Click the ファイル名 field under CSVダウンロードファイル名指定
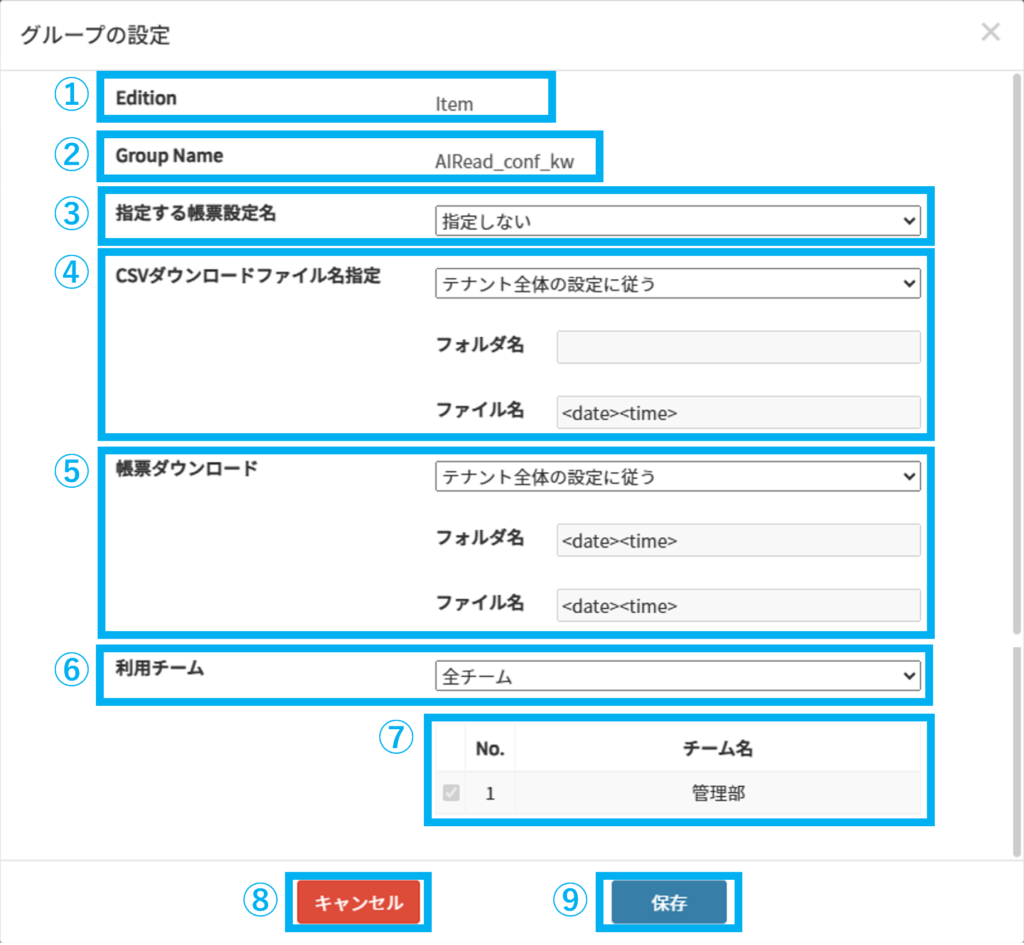 (x=738, y=411)
